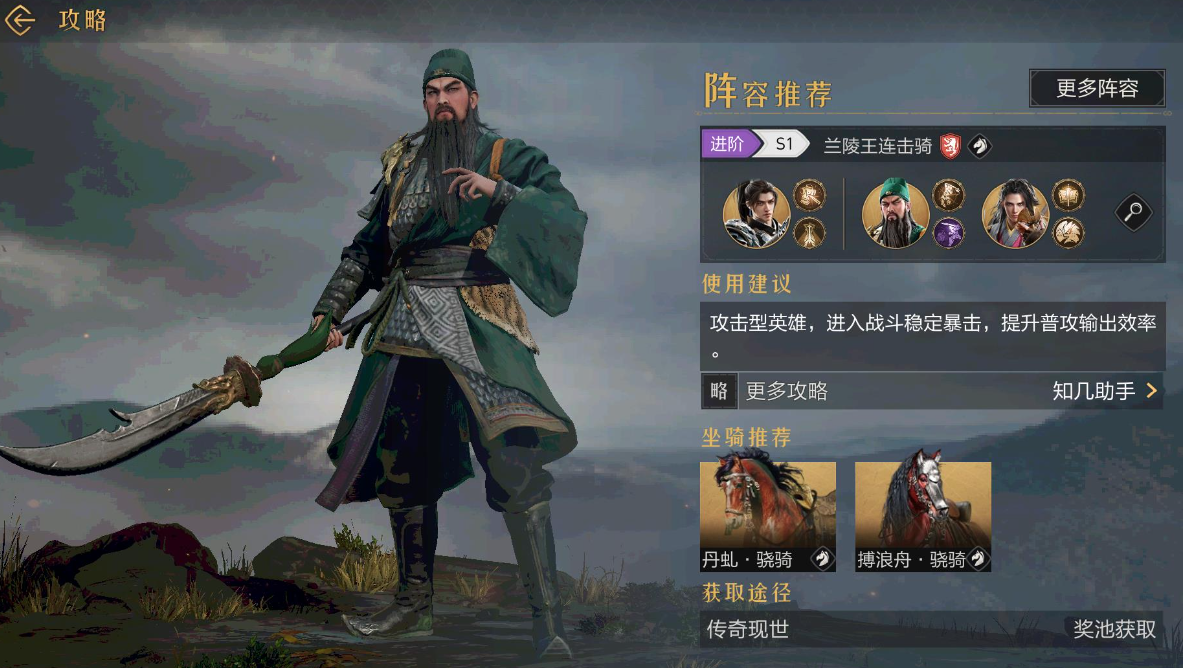The width and height of the screenshot is (1183, 668).
Task: Open the 更多攻略 guide row
Action: 933,391
